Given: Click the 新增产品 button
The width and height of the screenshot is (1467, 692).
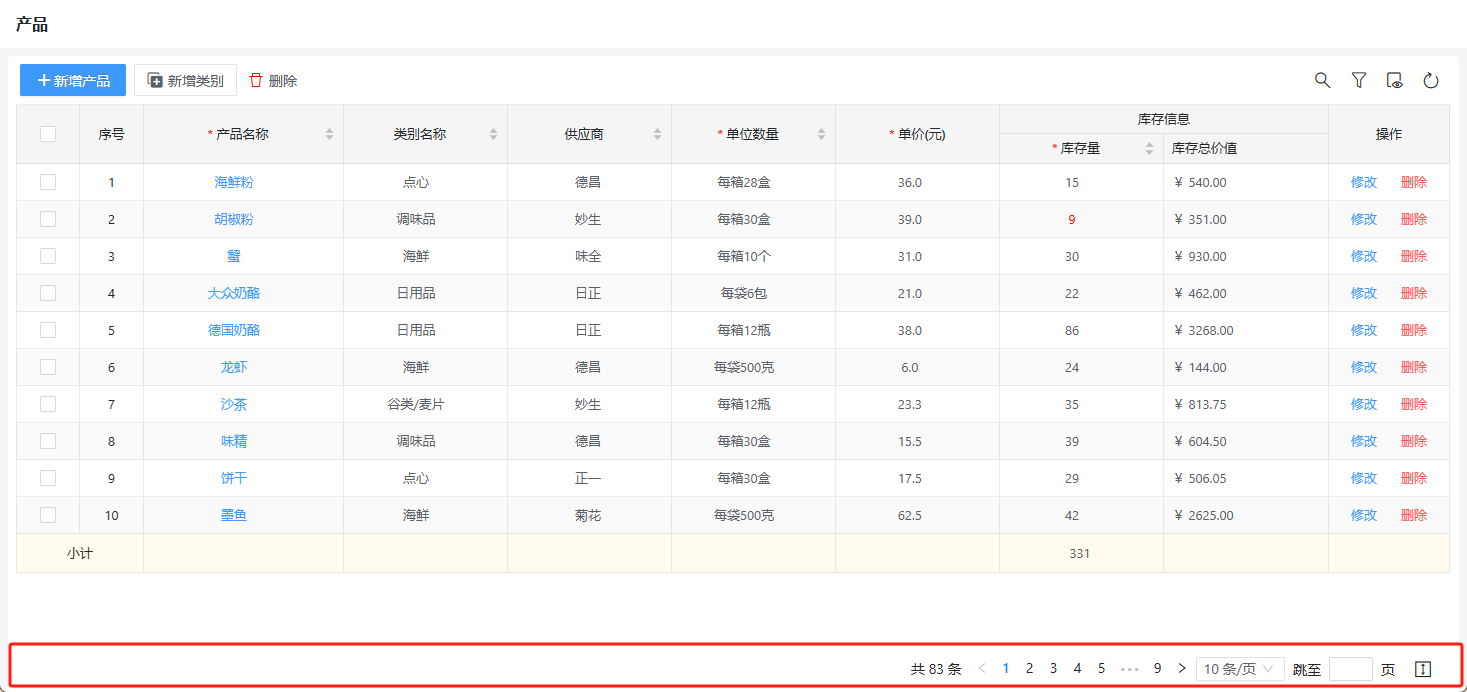Looking at the screenshot, I should point(73,80).
